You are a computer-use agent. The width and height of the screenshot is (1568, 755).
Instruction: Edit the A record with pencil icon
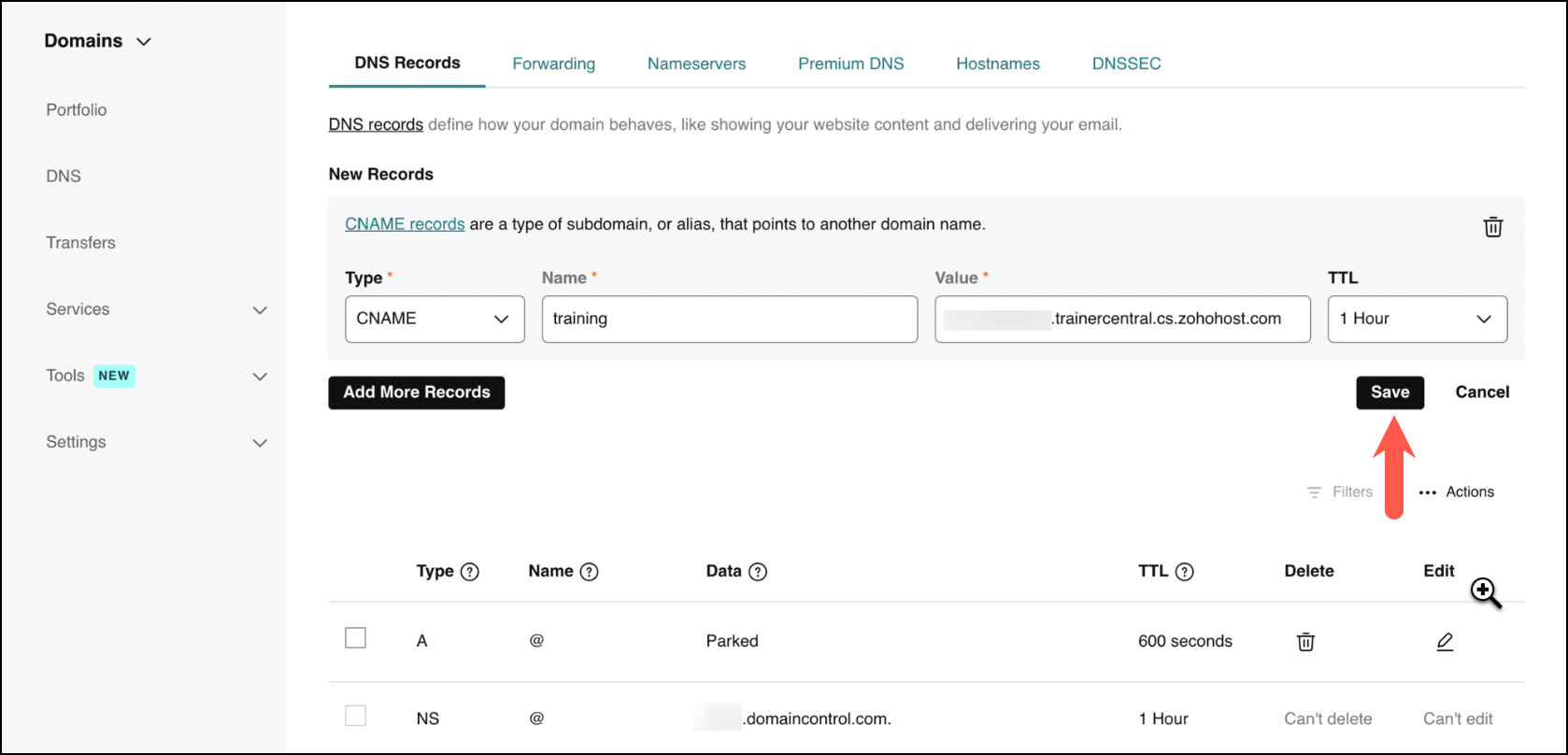click(x=1445, y=642)
